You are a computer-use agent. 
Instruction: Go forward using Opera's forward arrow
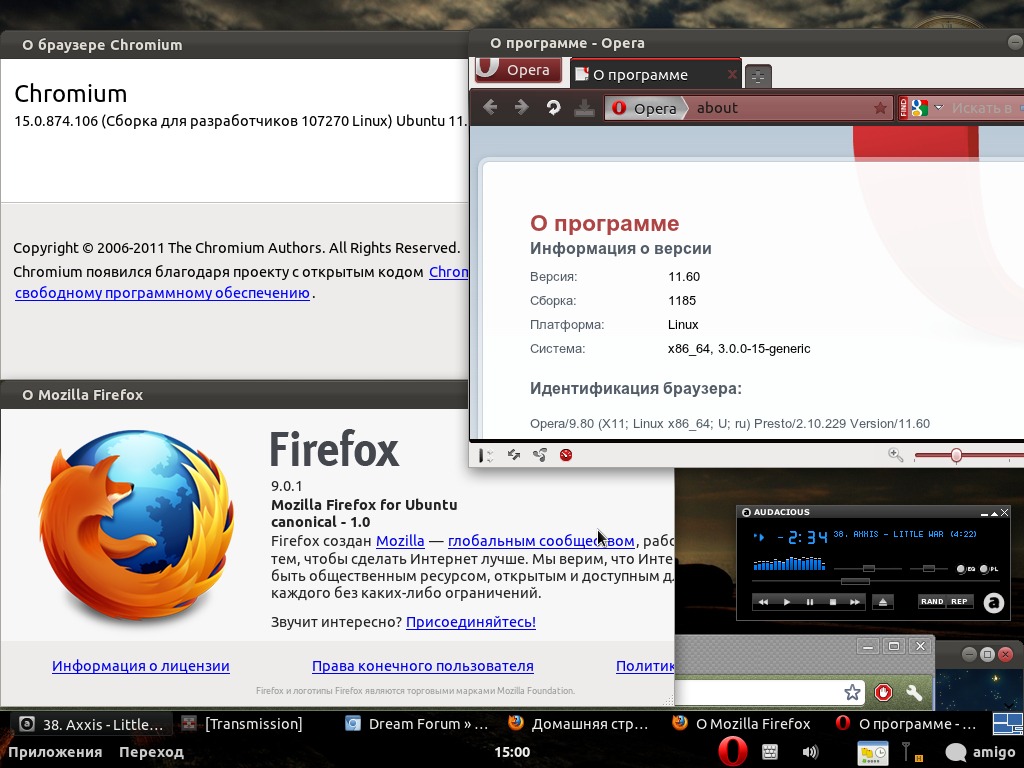point(521,107)
